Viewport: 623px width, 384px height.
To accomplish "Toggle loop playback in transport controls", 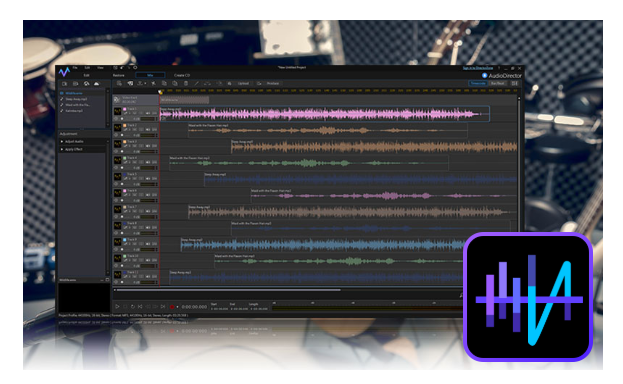I will point(133,306).
